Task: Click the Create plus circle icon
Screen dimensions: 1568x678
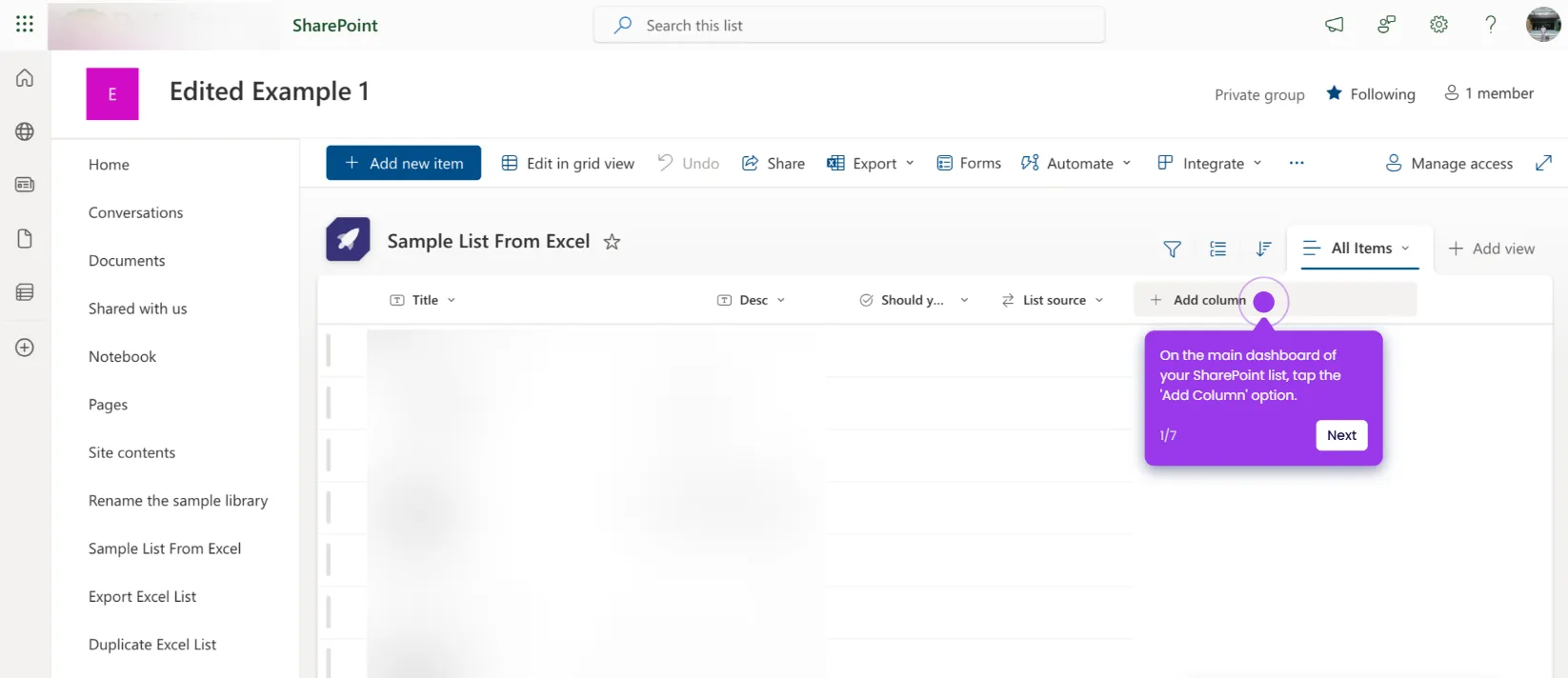Action: click(x=25, y=348)
